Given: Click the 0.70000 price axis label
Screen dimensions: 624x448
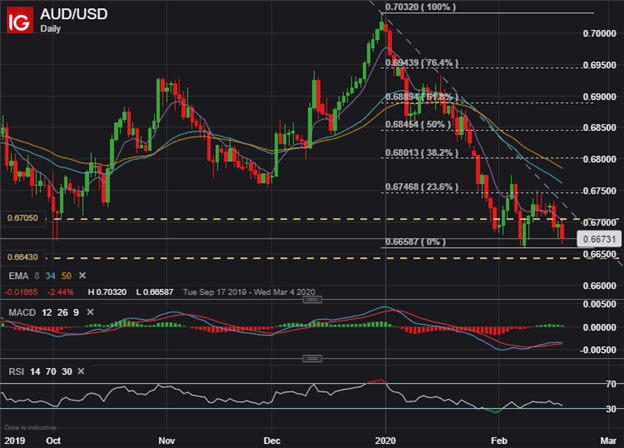Looking at the screenshot, I should pyautogui.click(x=599, y=33).
